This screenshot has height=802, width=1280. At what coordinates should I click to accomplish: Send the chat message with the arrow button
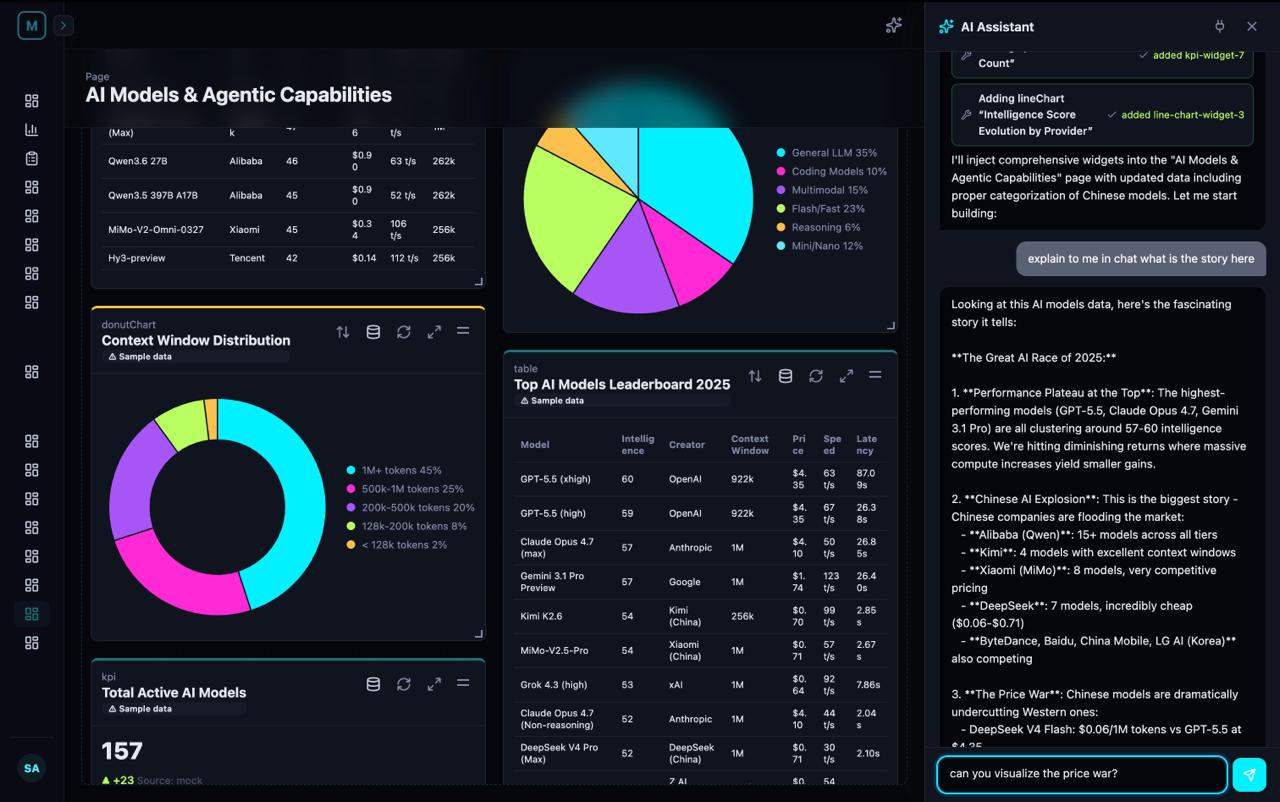point(1249,775)
